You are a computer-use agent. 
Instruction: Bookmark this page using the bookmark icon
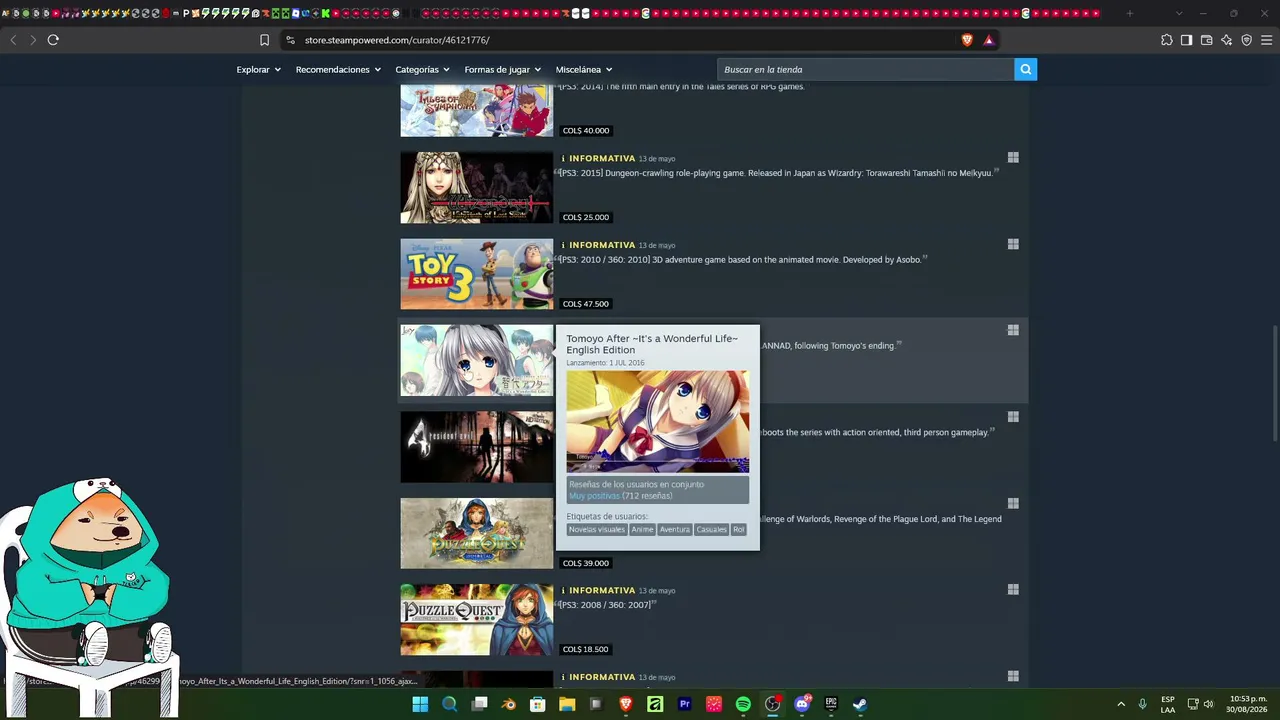point(264,40)
